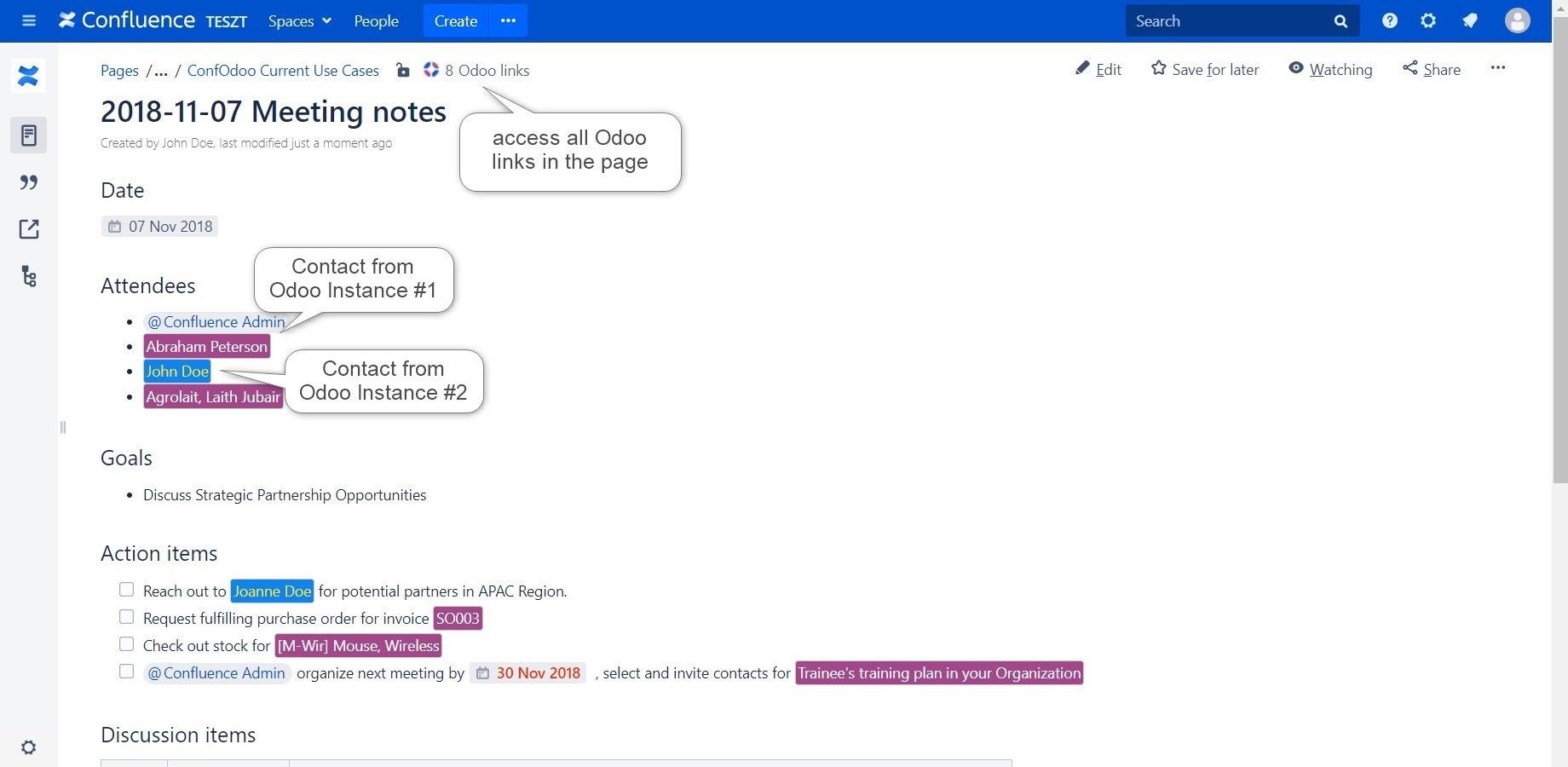
Task: Click the Odoo links logo icon
Action: [x=431, y=69]
